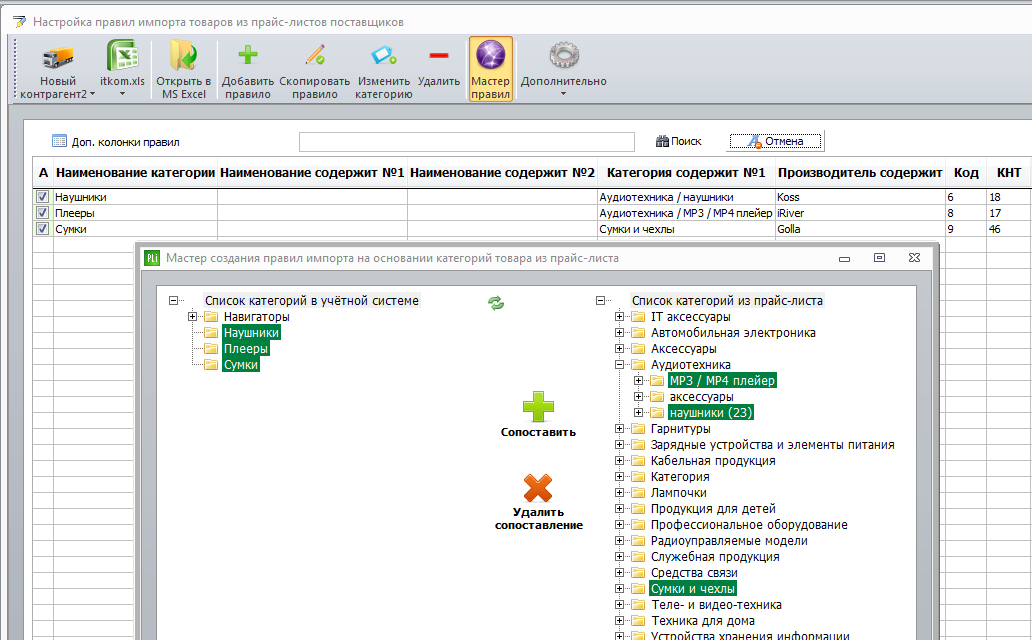The width and height of the screenshot is (1032, 640).
Task: Click the iRiver manufacturer cell
Action: 860,213
